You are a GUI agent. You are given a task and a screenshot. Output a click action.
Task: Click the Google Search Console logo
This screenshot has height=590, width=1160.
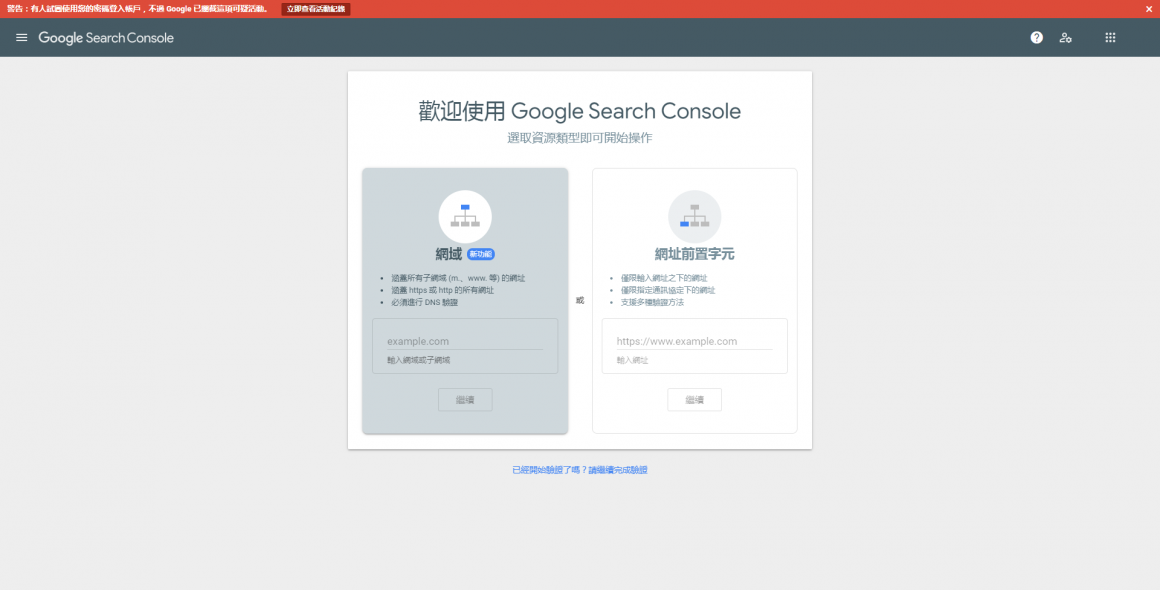click(106, 38)
